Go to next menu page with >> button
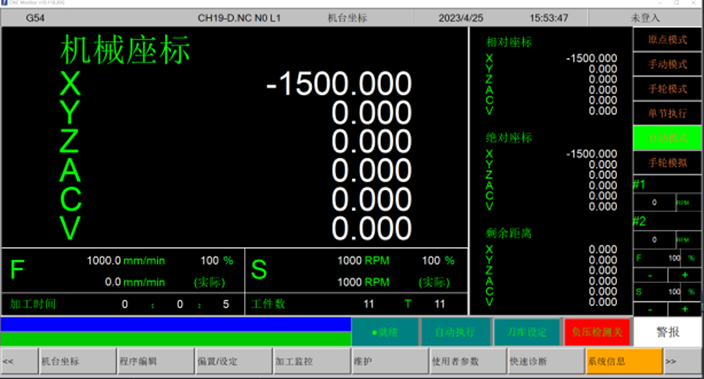The image size is (704, 379). [682, 361]
